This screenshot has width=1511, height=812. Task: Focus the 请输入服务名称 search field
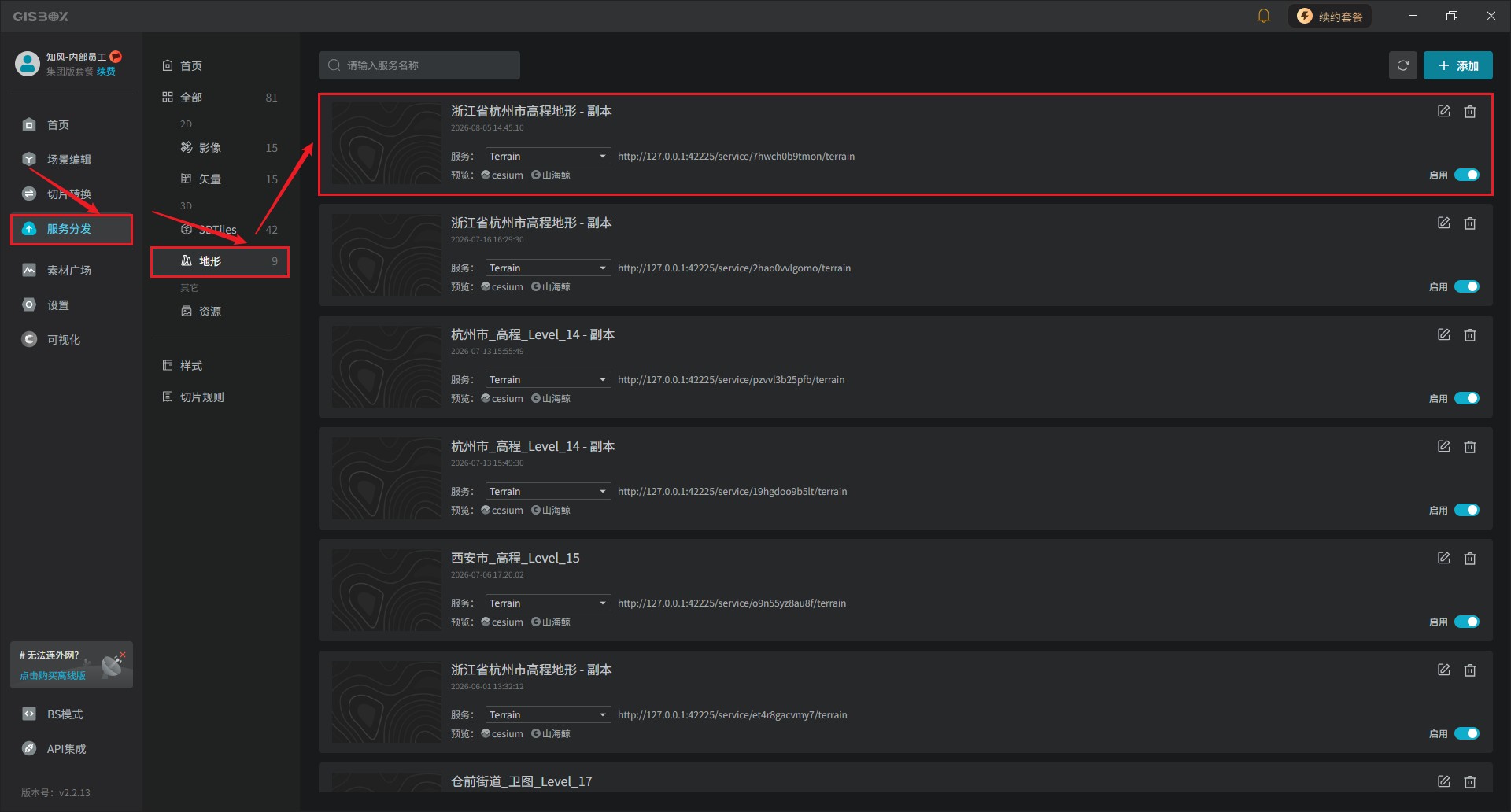(x=419, y=65)
